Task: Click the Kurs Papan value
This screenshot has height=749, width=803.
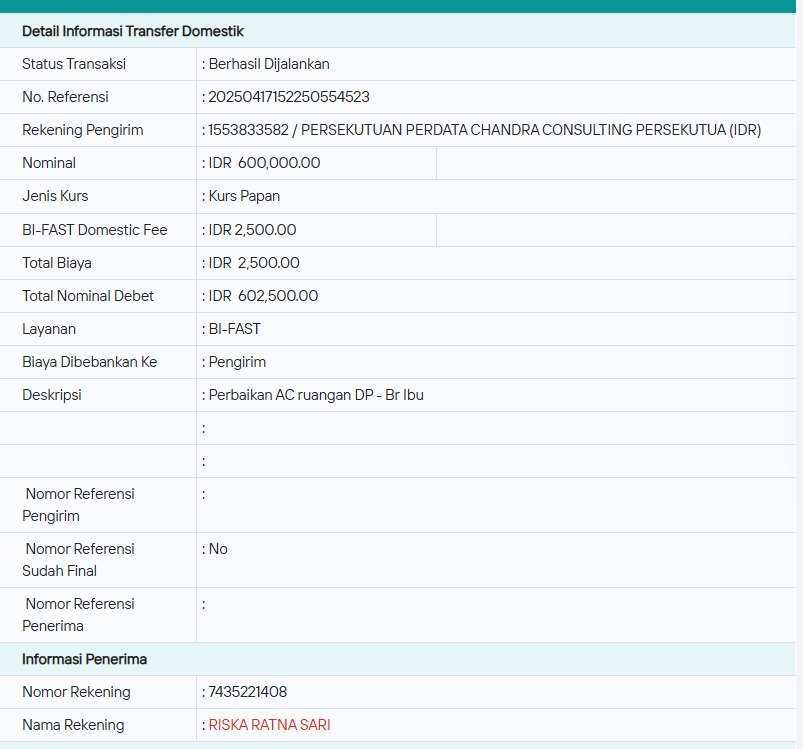Action: 244,196
